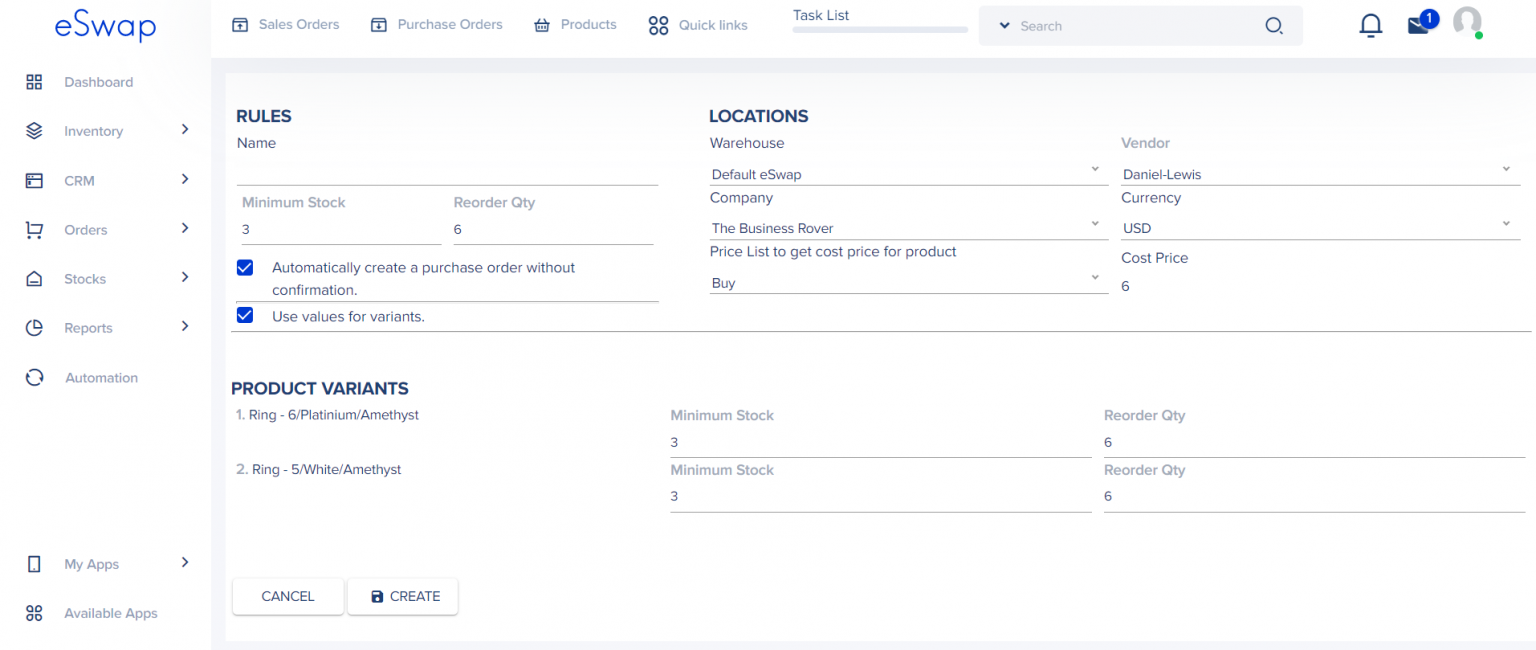
Task: Open the Dashboard sidebar icon
Action: (x=34, y=82)
